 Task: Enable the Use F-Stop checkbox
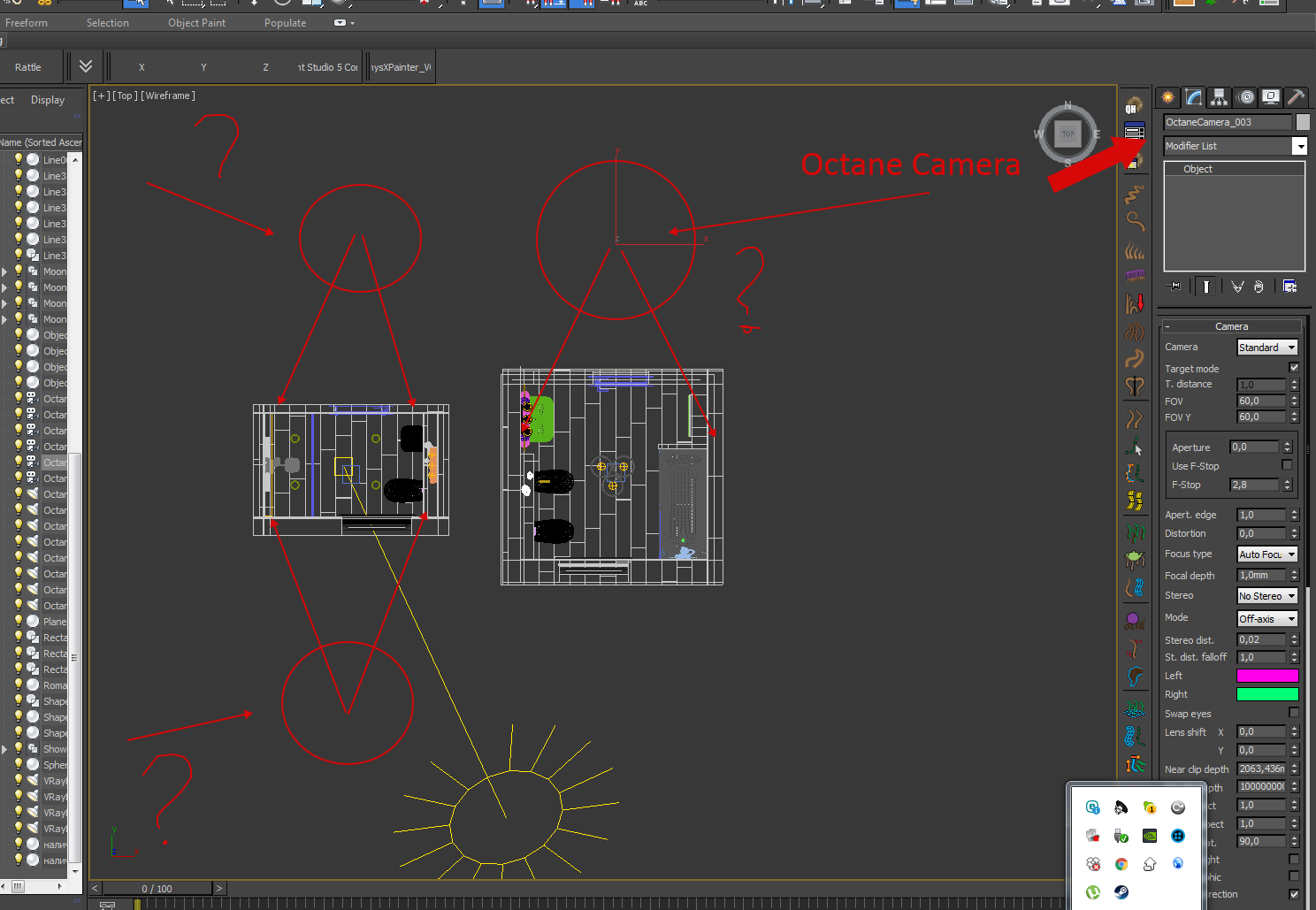[1287, 465]
